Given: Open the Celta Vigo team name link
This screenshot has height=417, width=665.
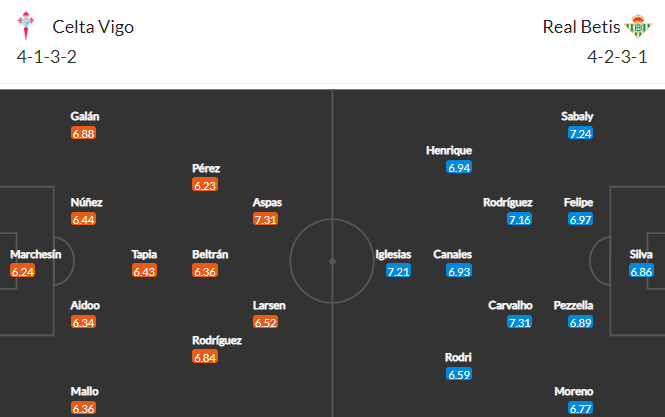Looking at the screenshot, I should coord(93,27).
